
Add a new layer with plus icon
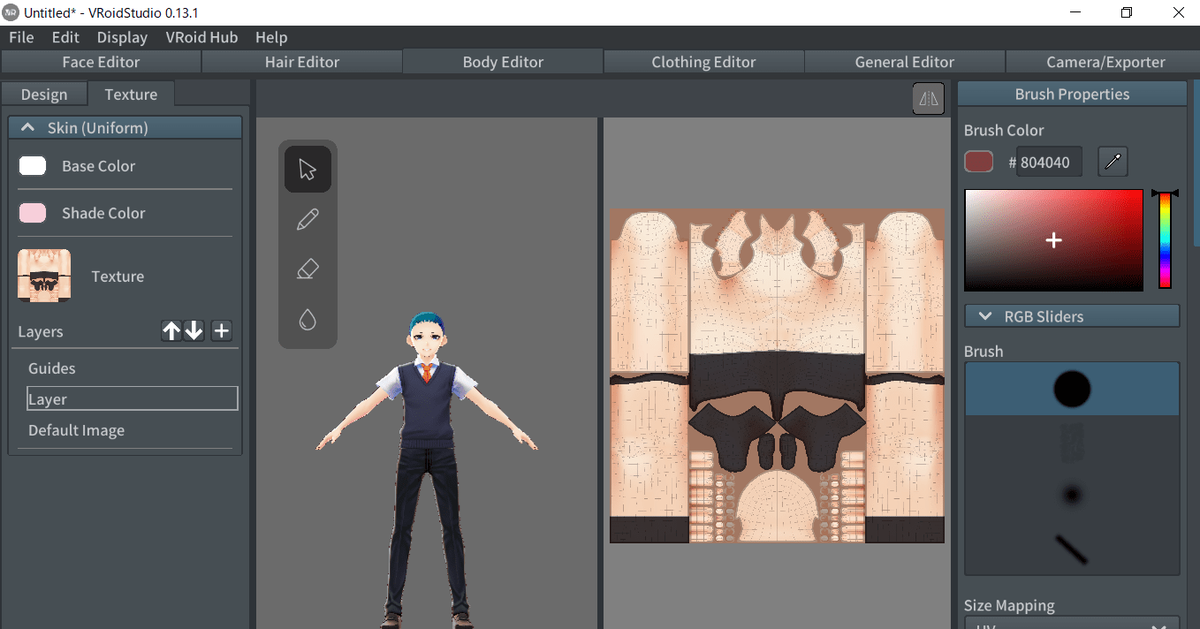[221, 331]
